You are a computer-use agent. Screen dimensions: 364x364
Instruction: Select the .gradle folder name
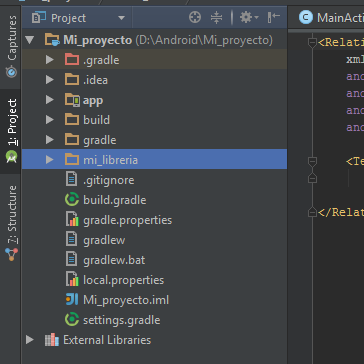[101, 60]
